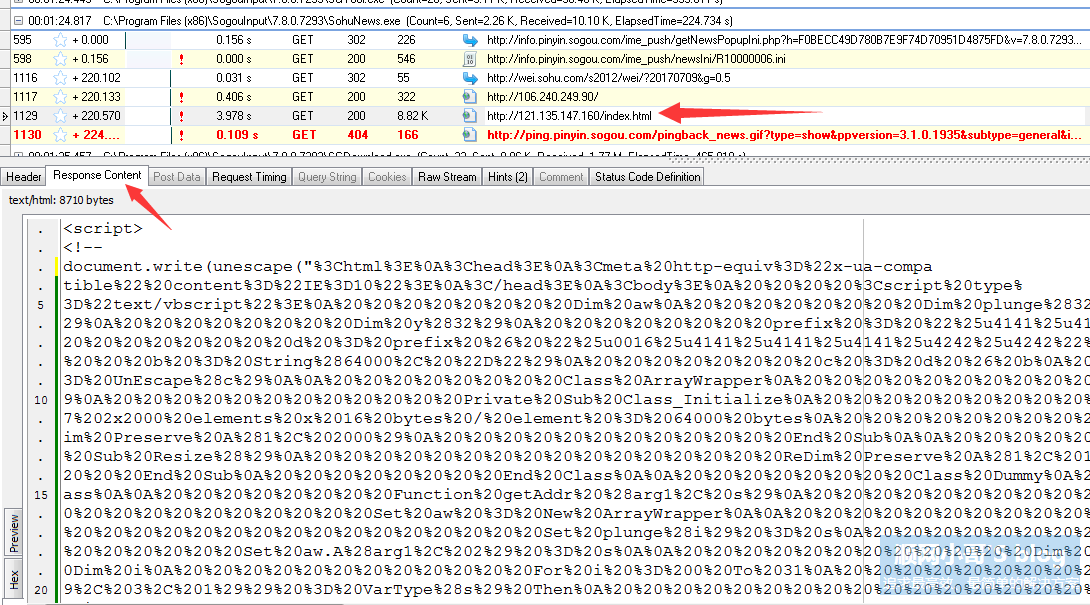This screenshot has height=605, width=1090.
Task: Toggle the star on request 1129
Action: pyautogui.click(x=59, y=116)
